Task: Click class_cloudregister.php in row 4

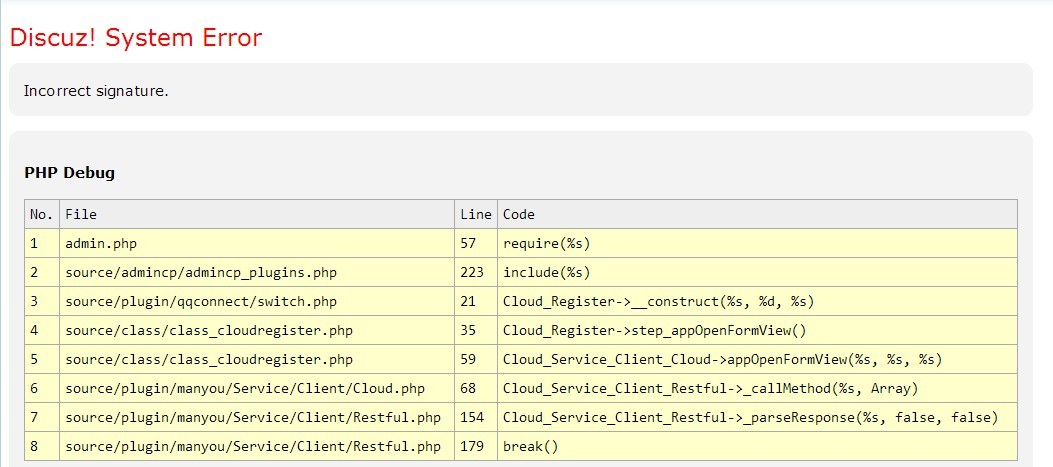Action: pyautogui.click(x=208, y=330)
